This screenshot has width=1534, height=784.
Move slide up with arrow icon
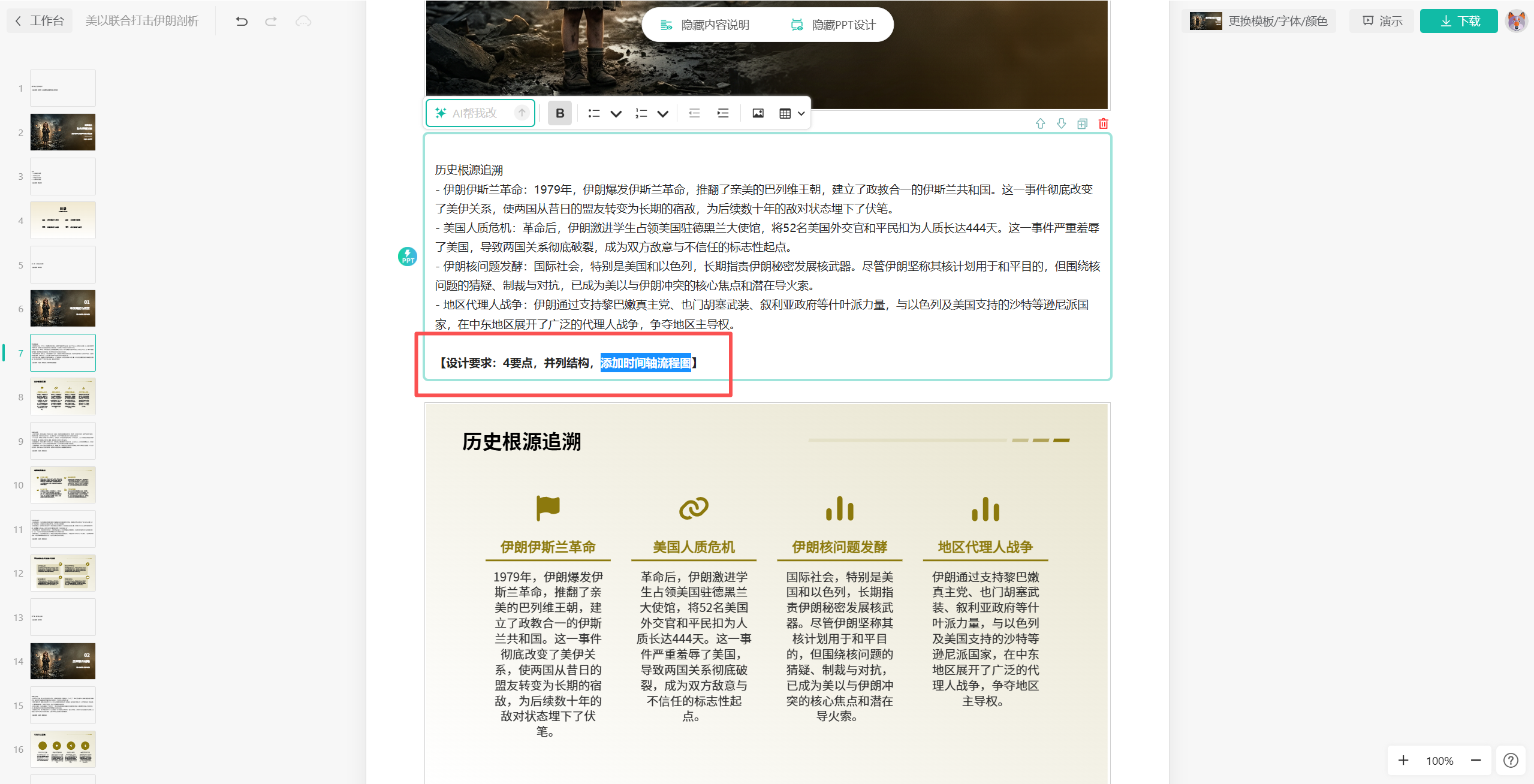[x=1040, y=123]
